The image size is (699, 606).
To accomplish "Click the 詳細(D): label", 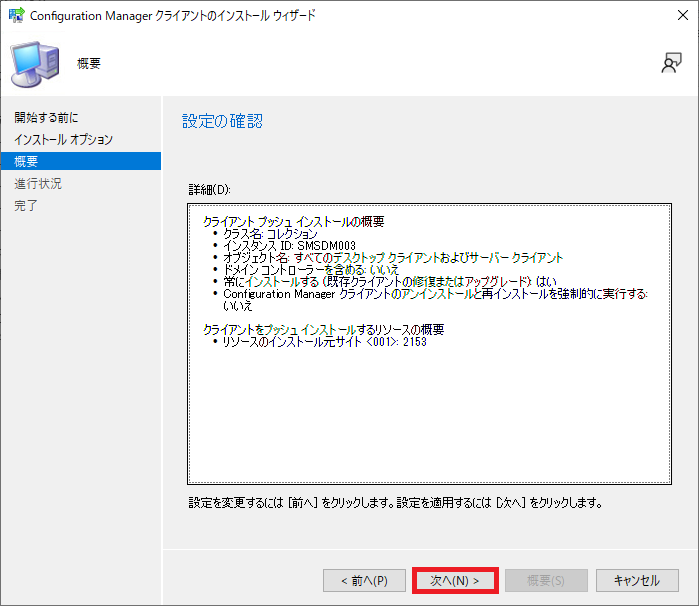I will pyautogui.click(x=210, y=189).
